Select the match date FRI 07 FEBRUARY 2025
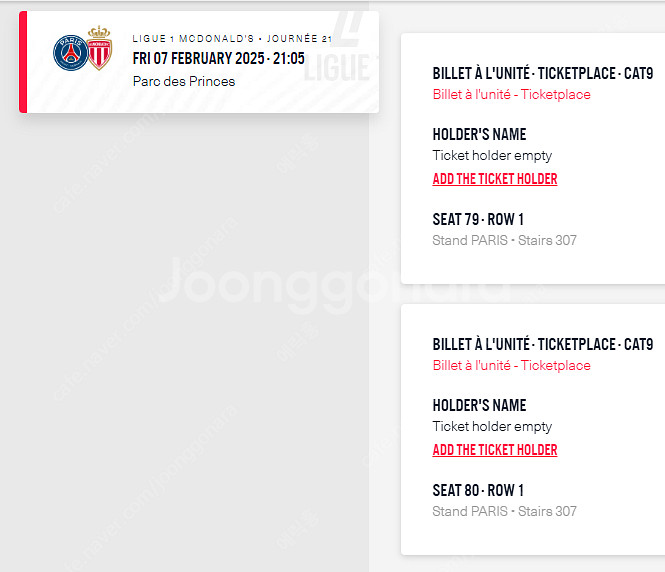Image resolution: width=665 pixels, height=572 pixels. 198,59
